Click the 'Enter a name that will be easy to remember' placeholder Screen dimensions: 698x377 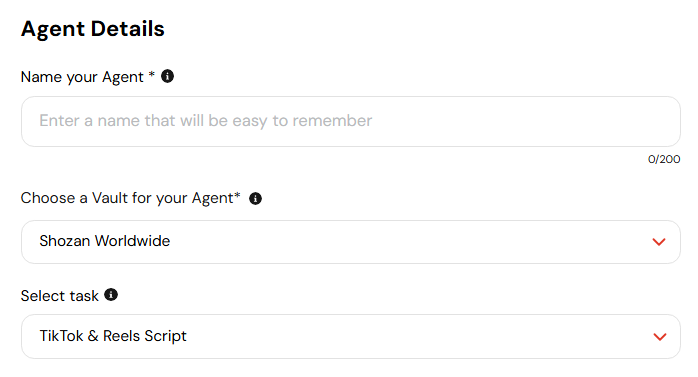click(206, 121)
